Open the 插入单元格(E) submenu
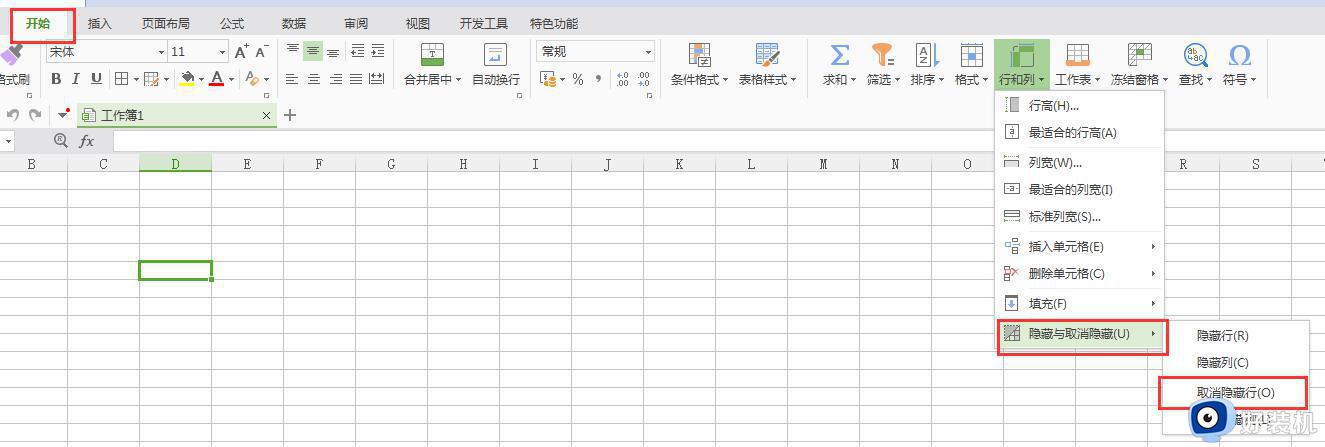 [1080, 246]
